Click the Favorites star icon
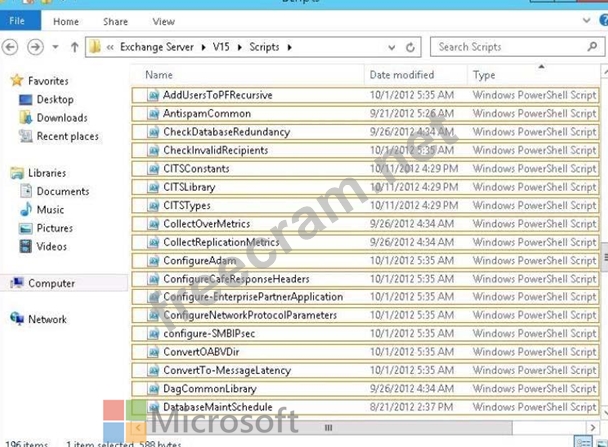 [17, 80]
